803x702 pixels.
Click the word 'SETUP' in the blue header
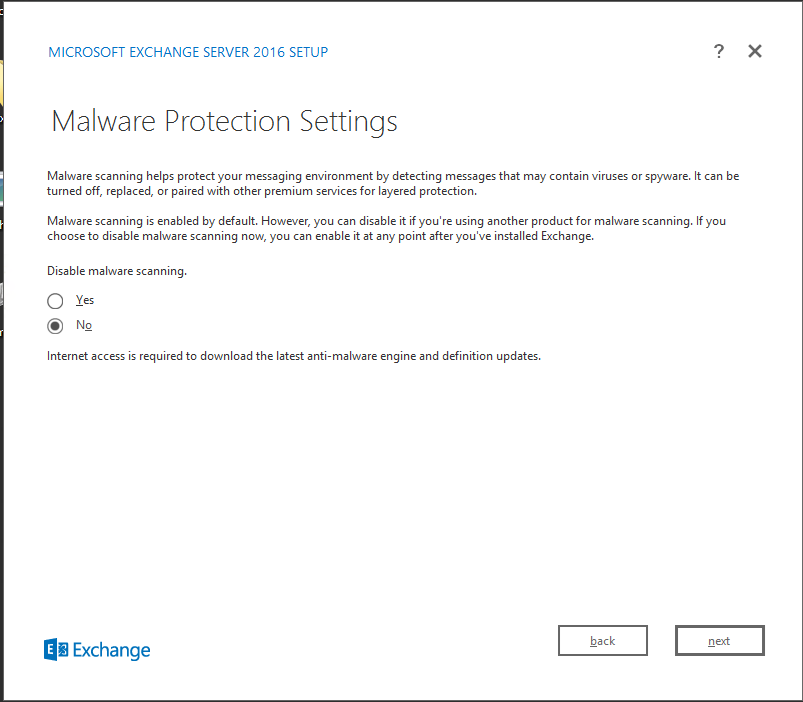click(x=305, y=52)
